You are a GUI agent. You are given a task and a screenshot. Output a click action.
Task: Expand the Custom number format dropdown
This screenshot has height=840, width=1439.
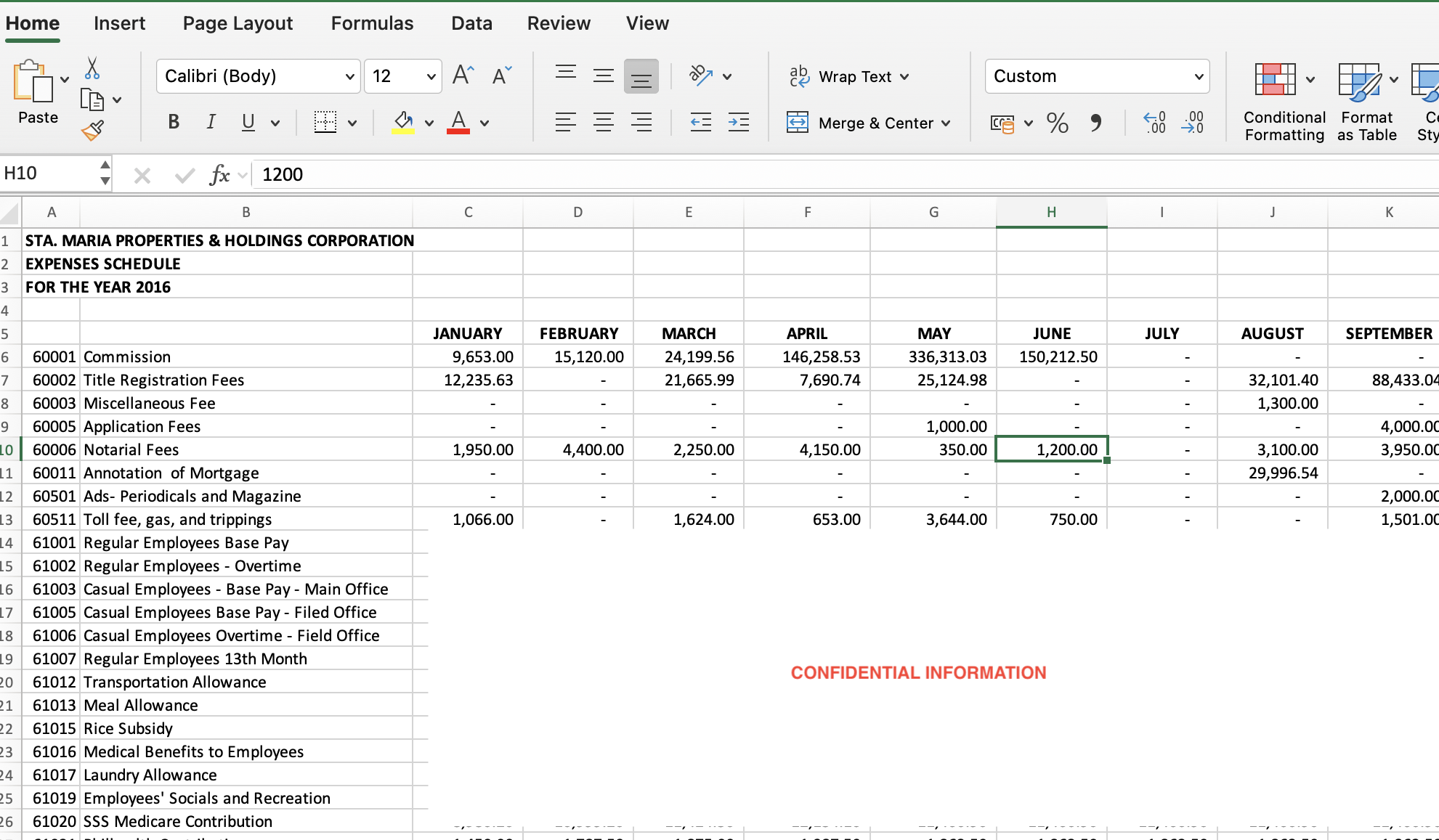(1199, 76)
